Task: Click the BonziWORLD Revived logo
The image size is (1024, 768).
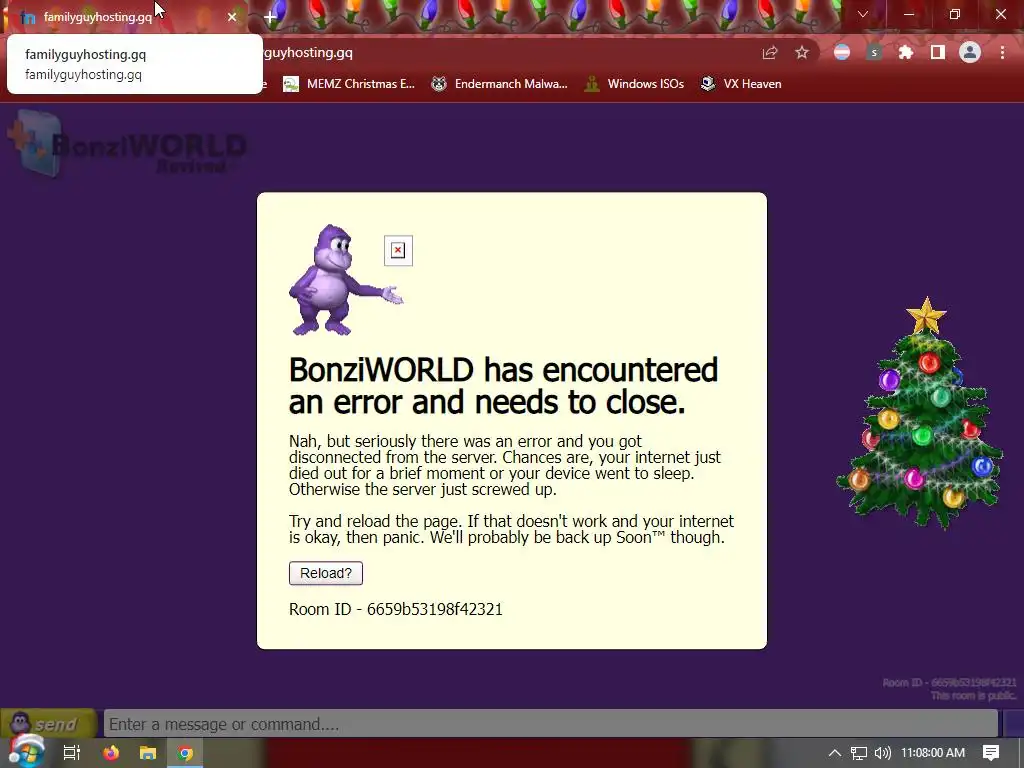Action: coord(127,145)
